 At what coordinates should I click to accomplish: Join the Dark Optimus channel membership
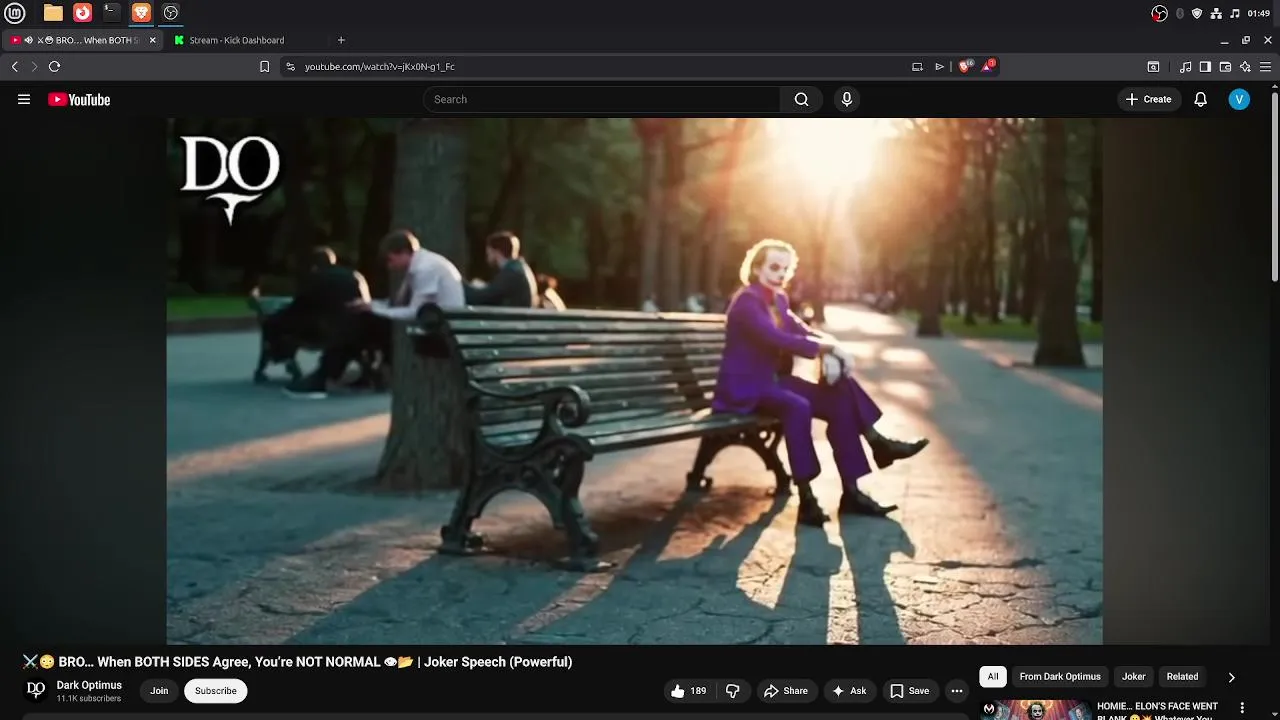click(159, 691)
